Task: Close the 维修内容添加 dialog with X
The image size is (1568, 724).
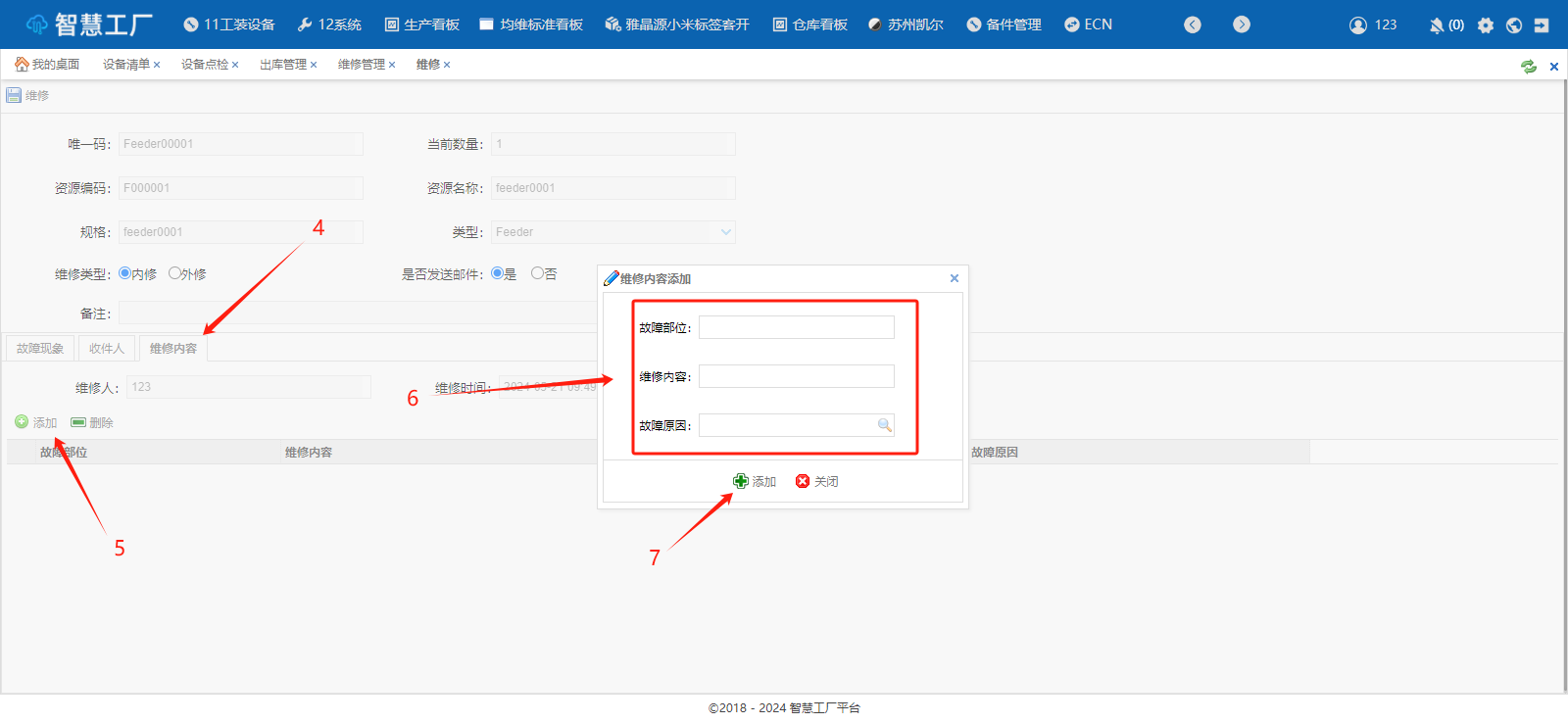Action: pyautogui.click(x=954, y=278)
